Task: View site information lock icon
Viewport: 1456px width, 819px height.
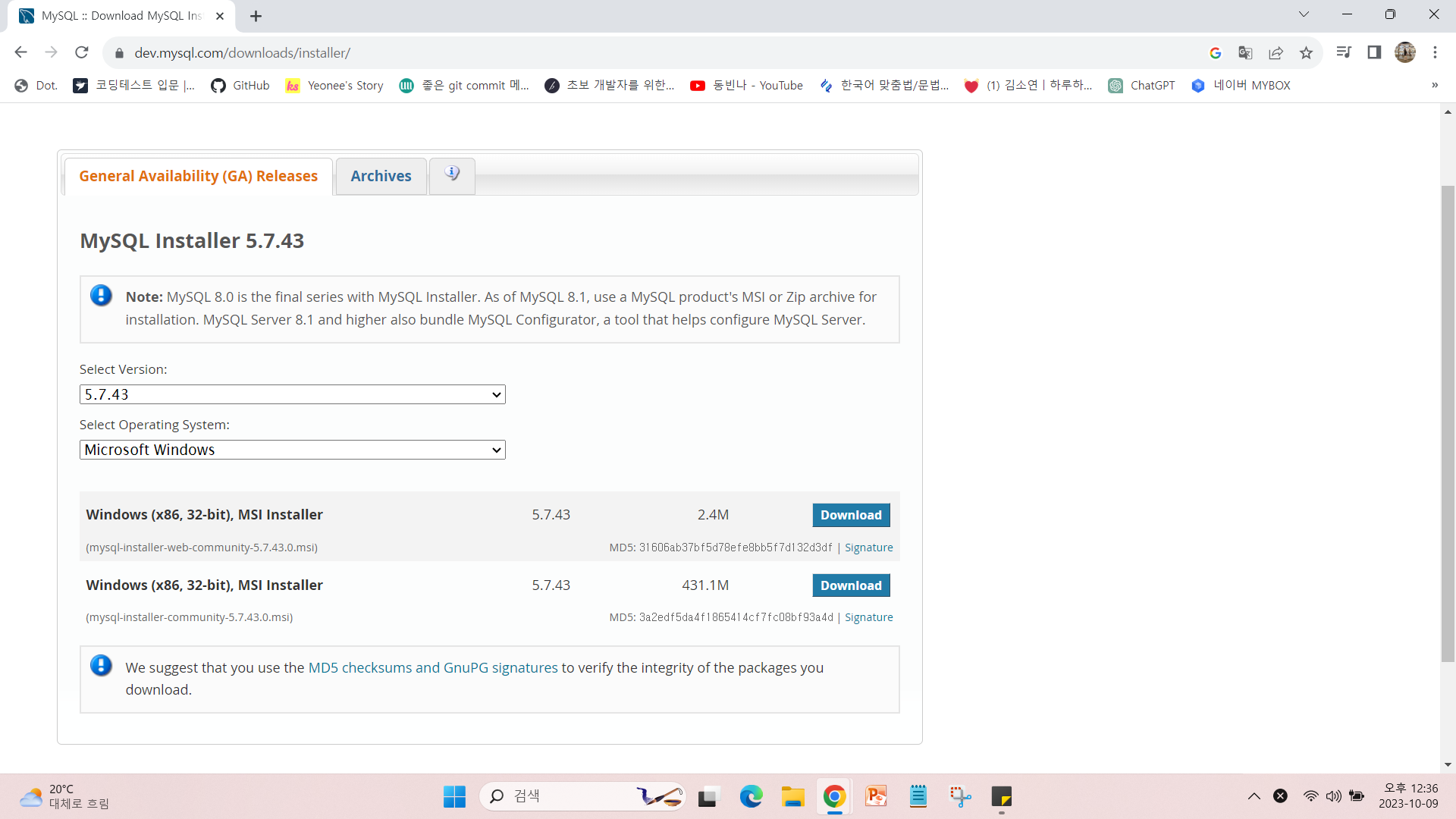Action: pos(119,53)
